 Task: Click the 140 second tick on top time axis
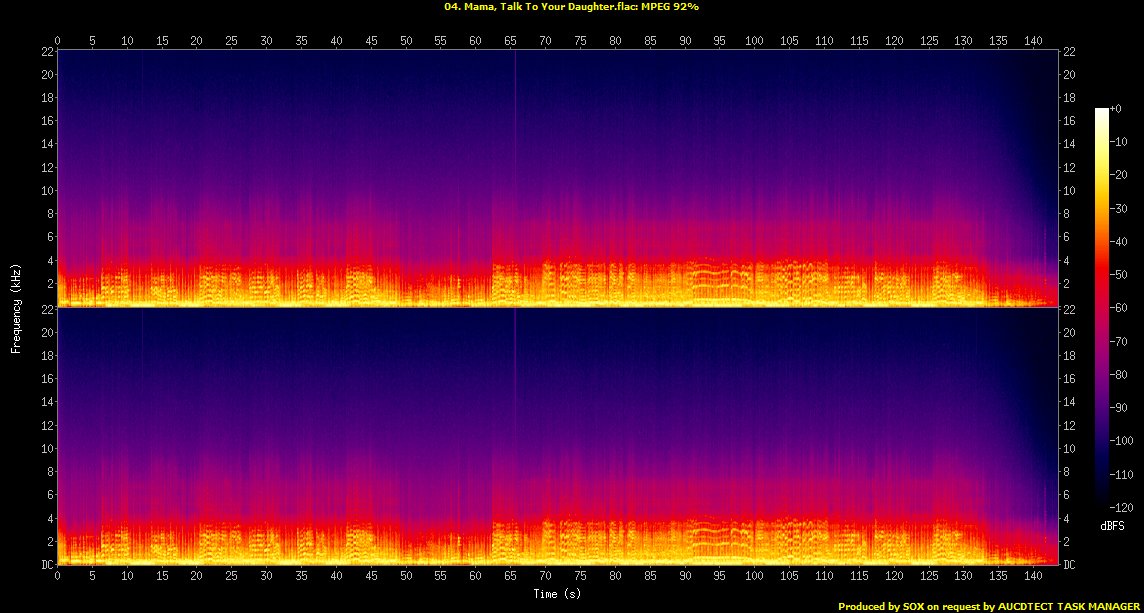pos(1033,40)
